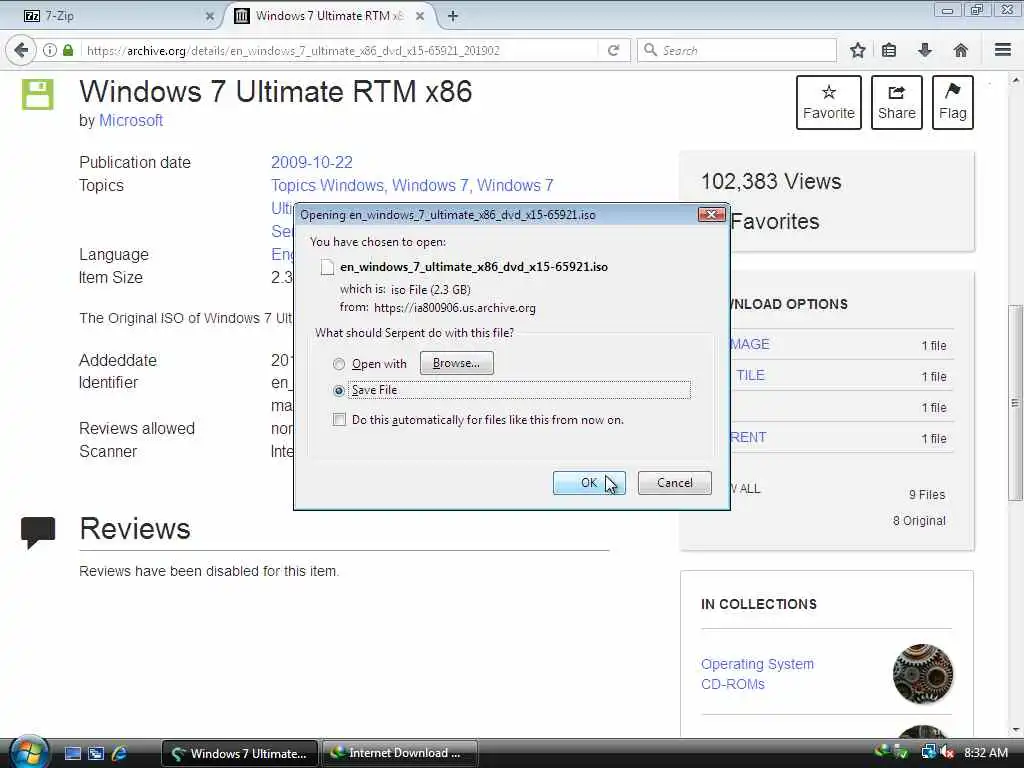
Task: Open the downloads arrow icon
Action: (925, 50)
